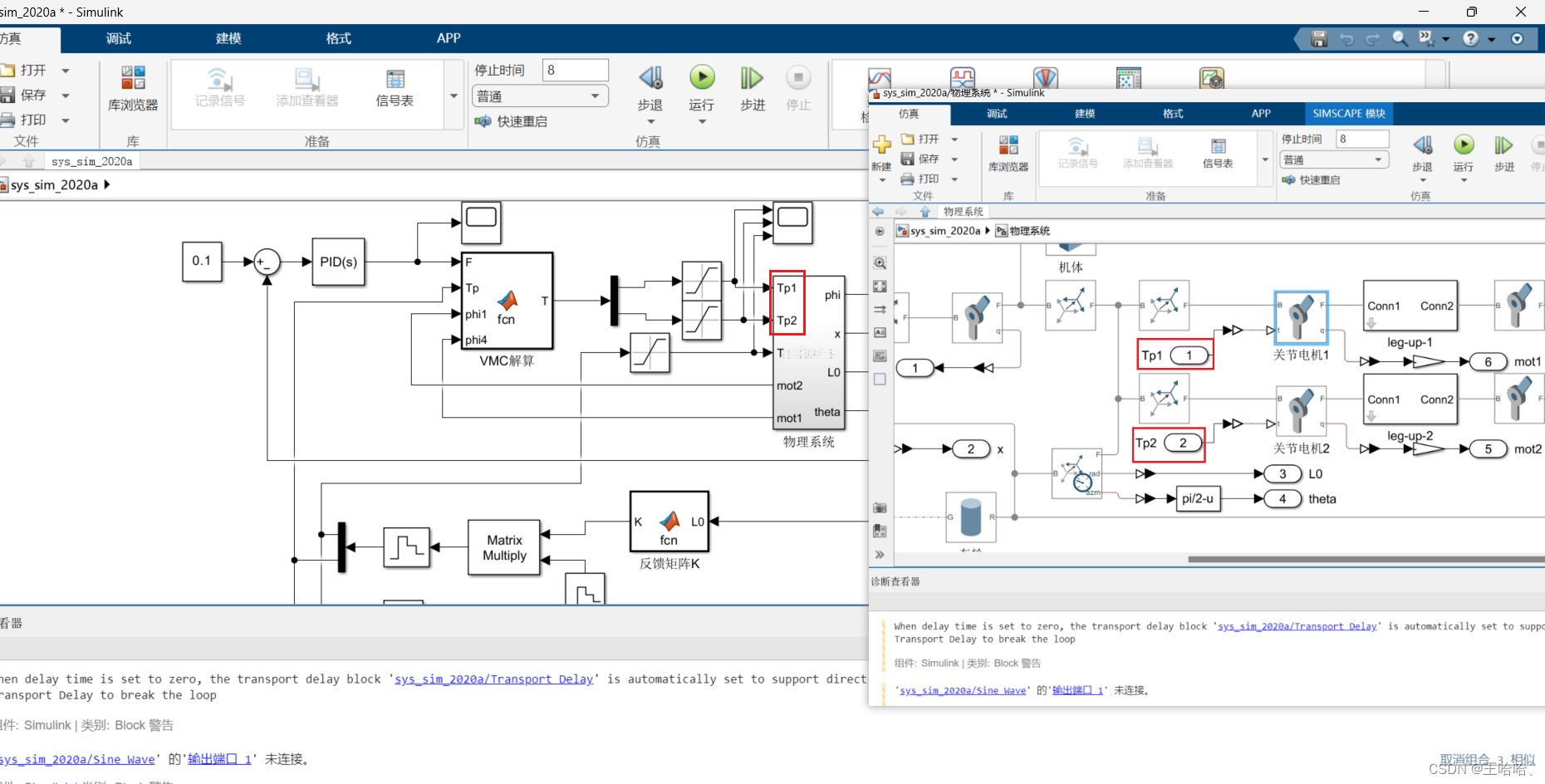Image resolution: width=1545 pixels, height=784 pixels.
Task: Toggle Fast Restart (快速重启) in the main window
Action: pos(511,121)
